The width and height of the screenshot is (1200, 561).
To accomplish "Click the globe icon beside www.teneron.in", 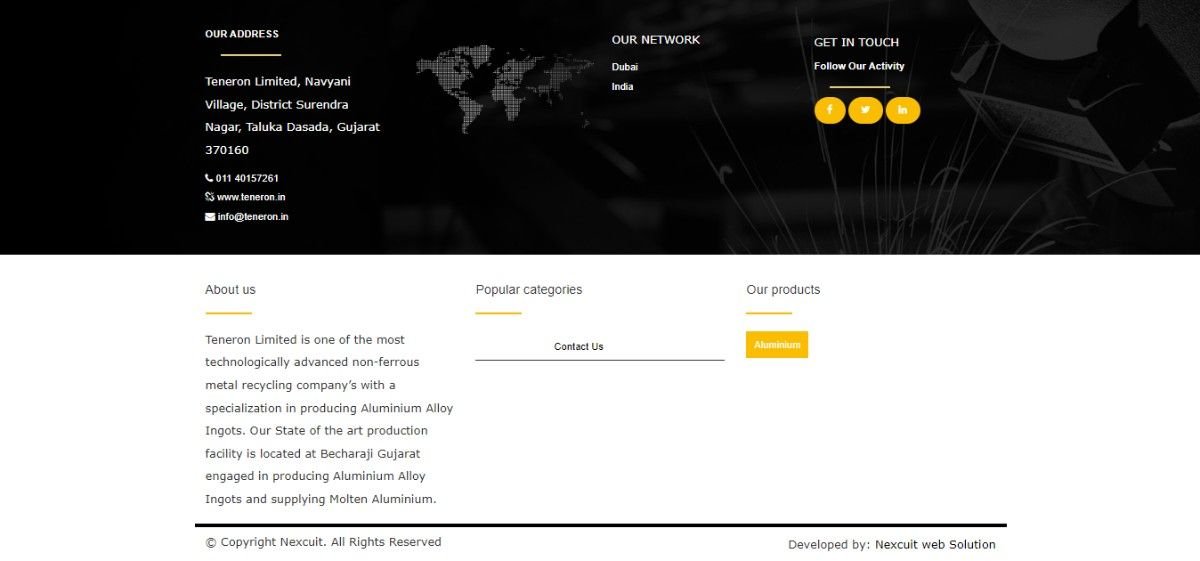I will (209, 197).
